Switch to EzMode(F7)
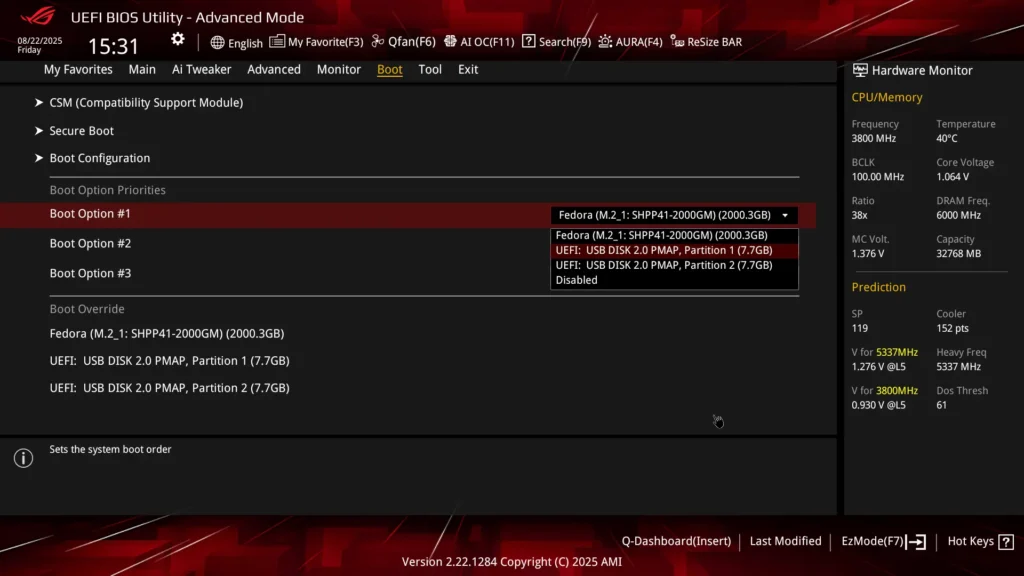The height and width of the screenshot is (576, 1024). pos(872,541)
